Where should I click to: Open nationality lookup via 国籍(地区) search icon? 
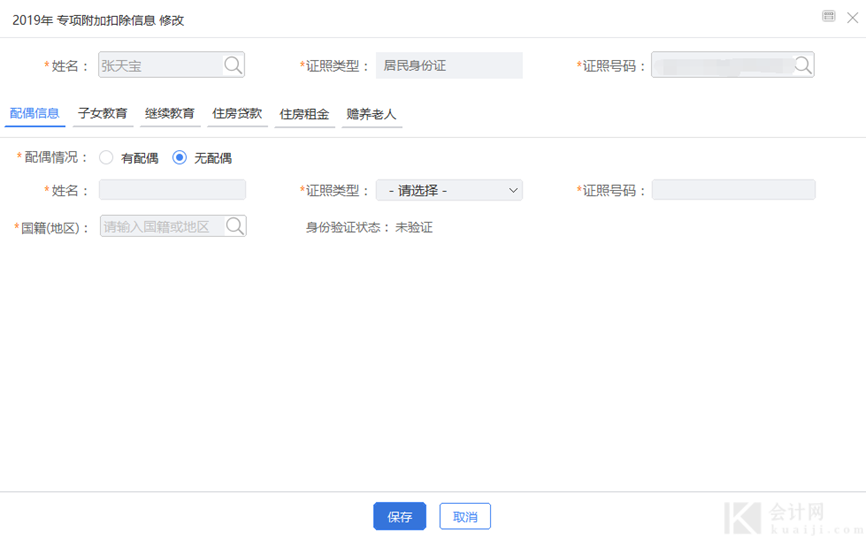(235, 226)
